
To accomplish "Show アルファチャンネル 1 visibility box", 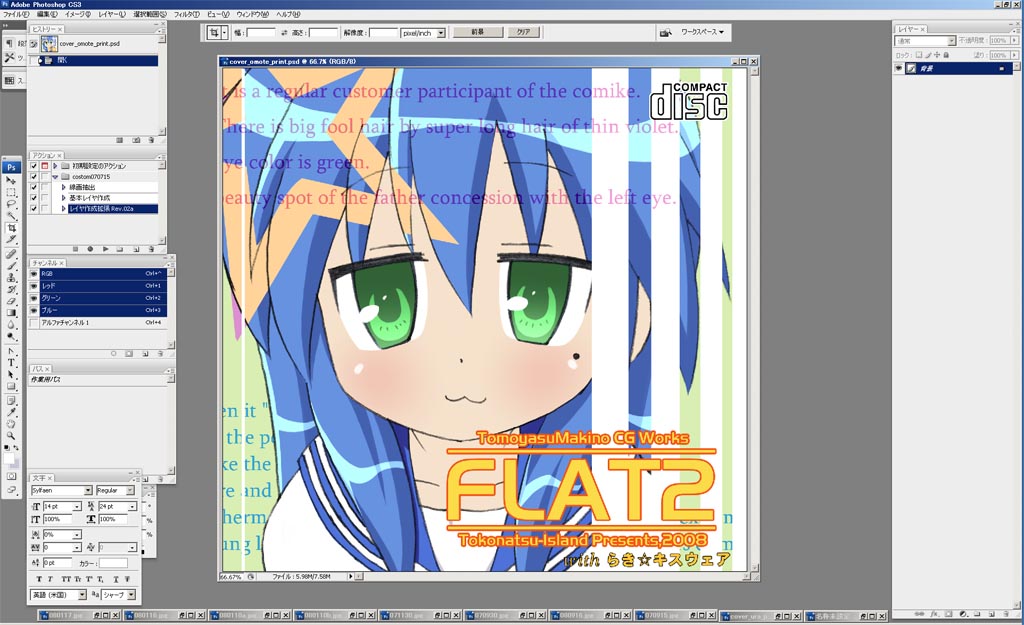I will (x=34, y=323).
